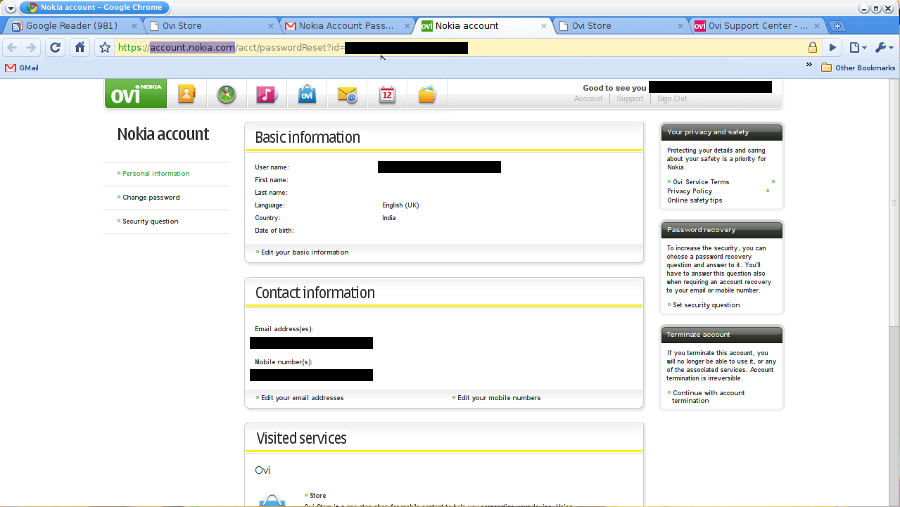Close the Nokia account tab

point(544,26)
